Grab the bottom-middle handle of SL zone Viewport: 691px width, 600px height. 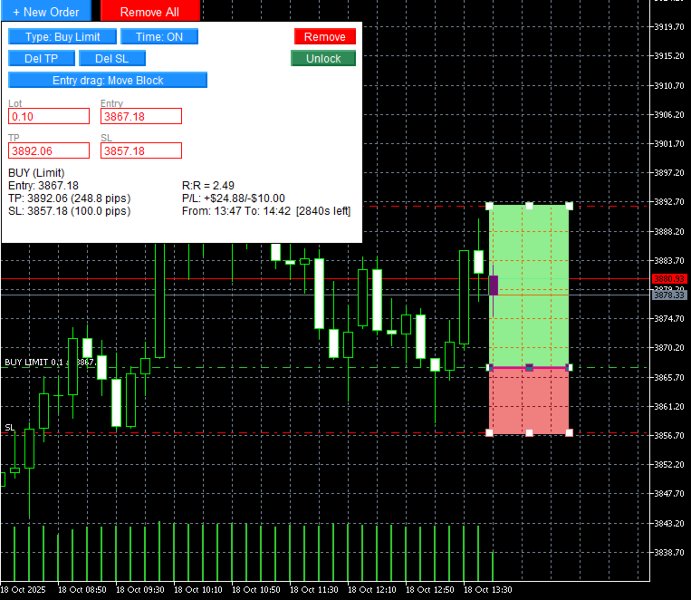pyautogui.click(x=529, y=433)
